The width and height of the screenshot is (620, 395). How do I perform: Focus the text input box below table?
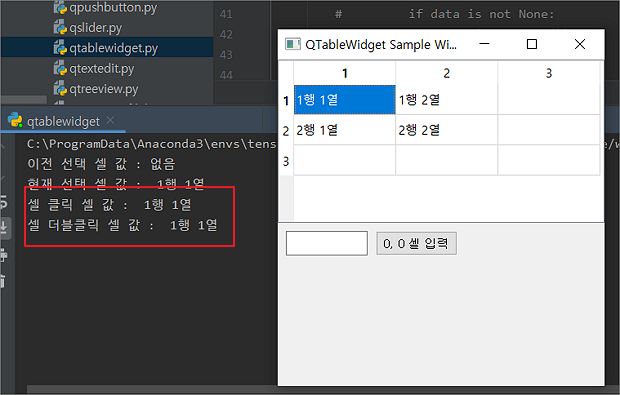[x=327, y=243]
